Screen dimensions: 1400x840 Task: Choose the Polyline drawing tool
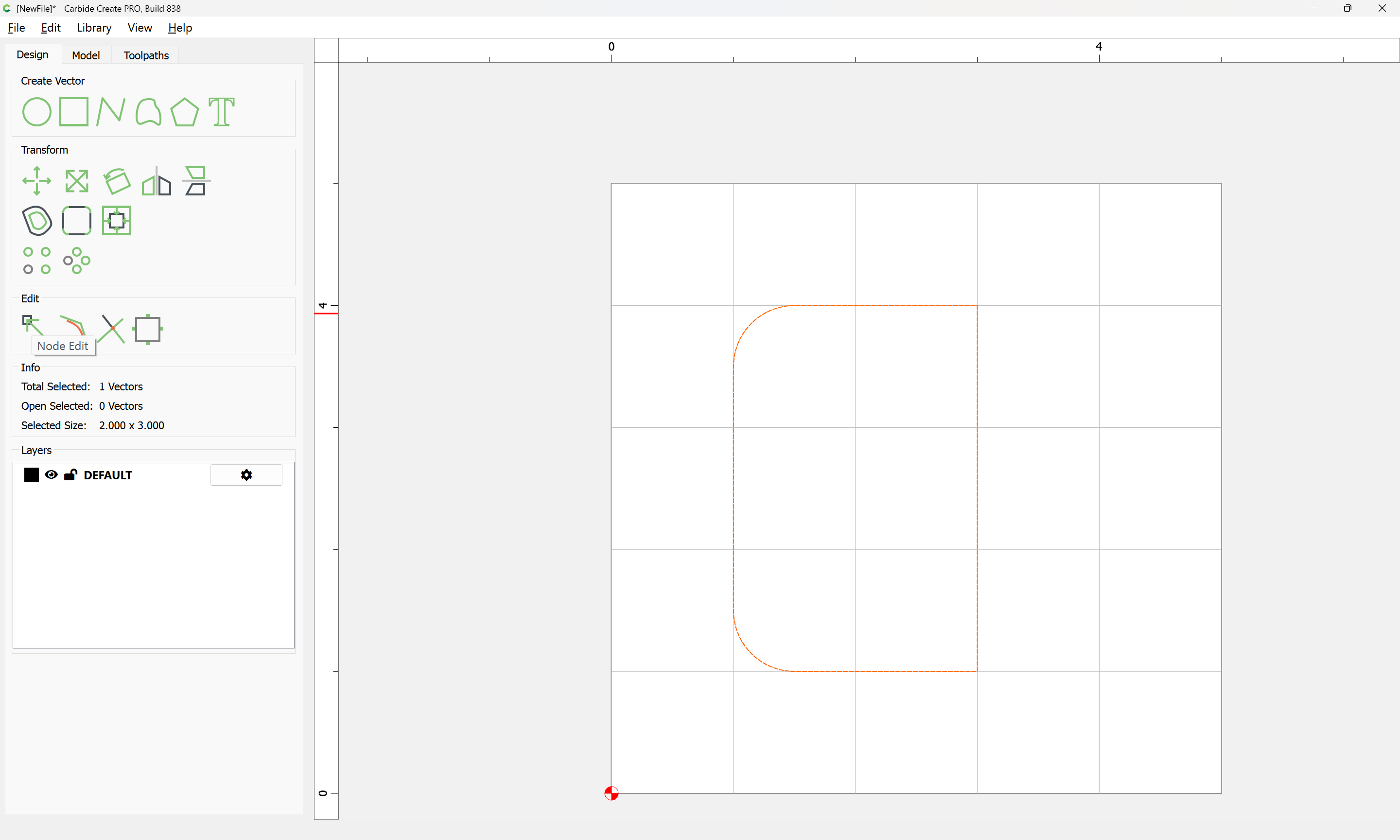tap(110, 111)
